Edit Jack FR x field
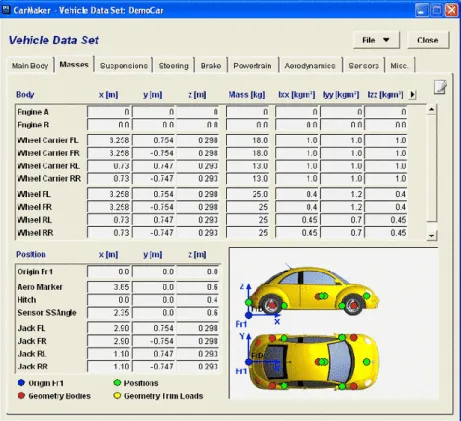The width and height of the screenshot is (461, 421). pyautogui.click(x=109, y=341)
